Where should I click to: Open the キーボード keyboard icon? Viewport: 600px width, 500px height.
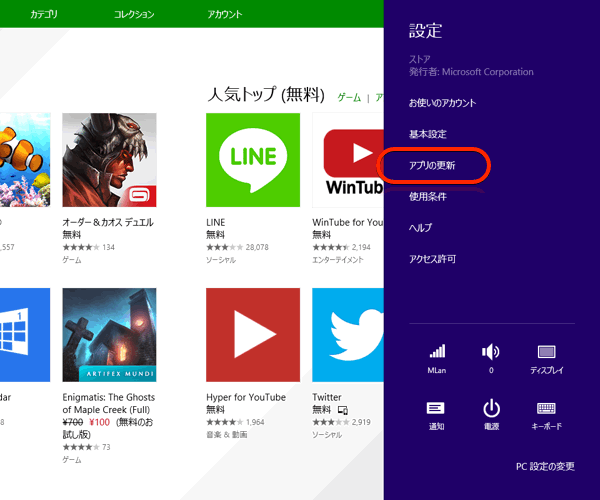(x=546, y=408)
